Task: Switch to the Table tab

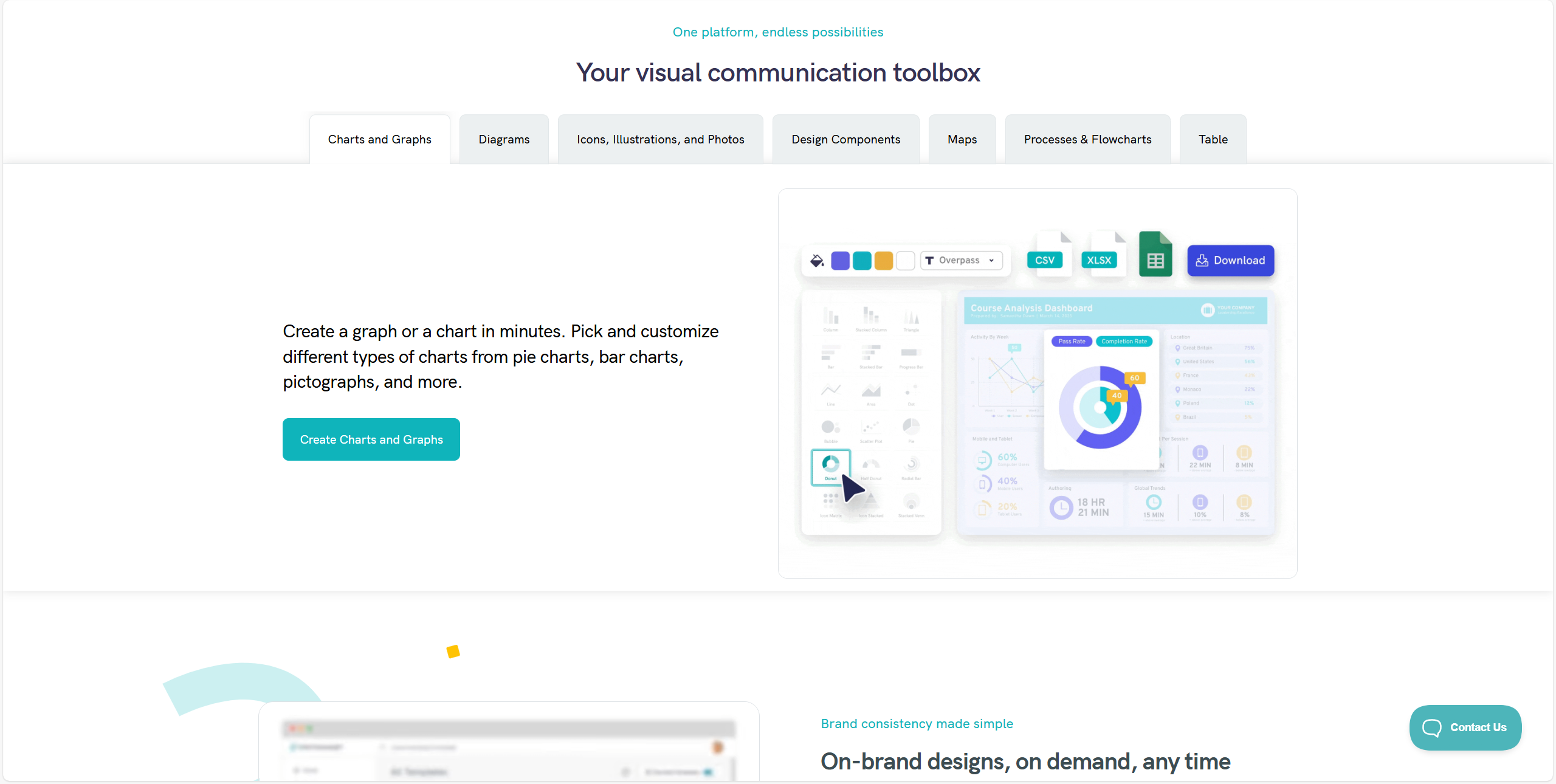Action: click(x=1213, y=139)
